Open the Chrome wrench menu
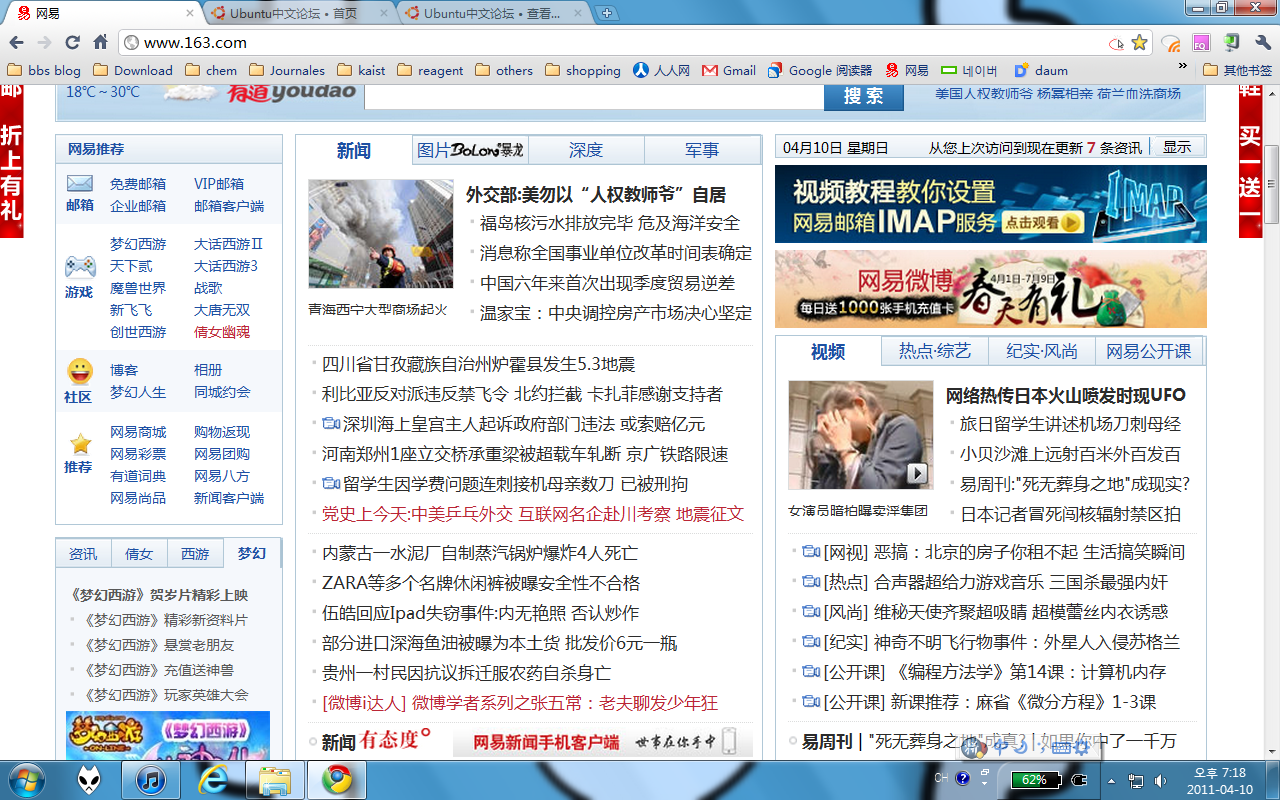 [1262, 43]
